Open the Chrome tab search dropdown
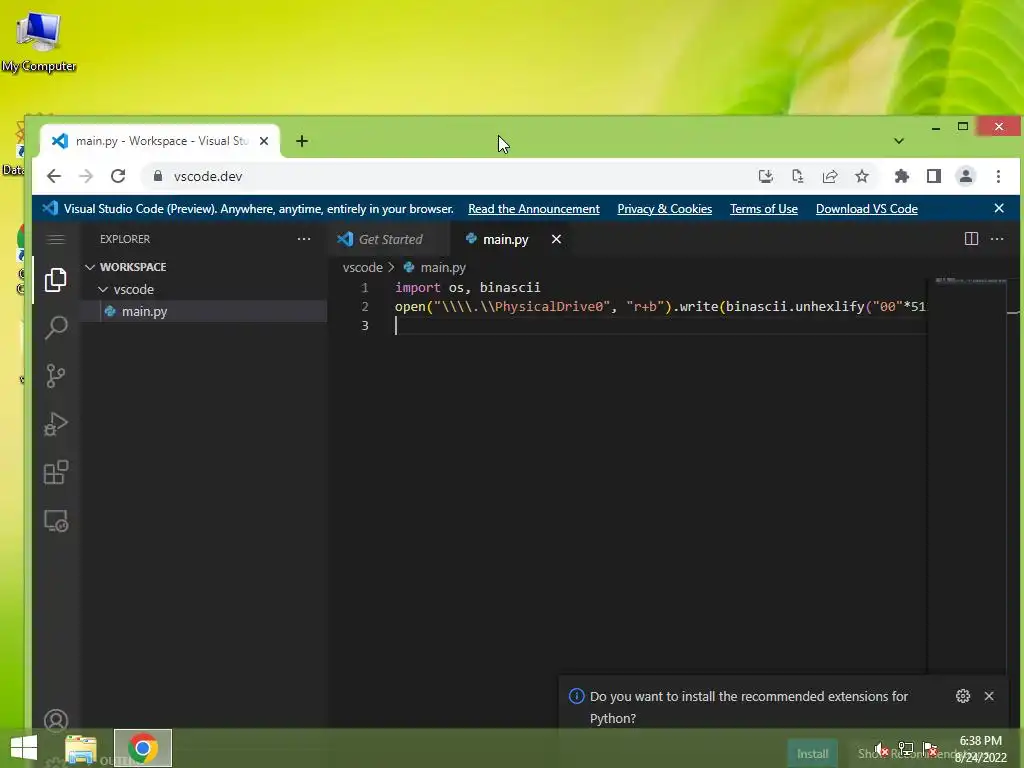The width and height of the screenshot is (1024, 768). [x=899, y=141]
